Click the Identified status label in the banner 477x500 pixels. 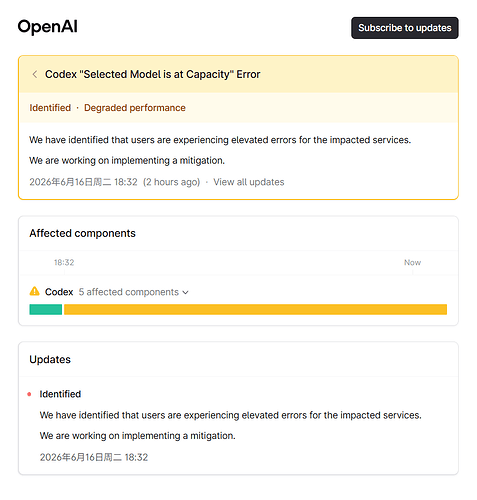click(x=50, y=108)
